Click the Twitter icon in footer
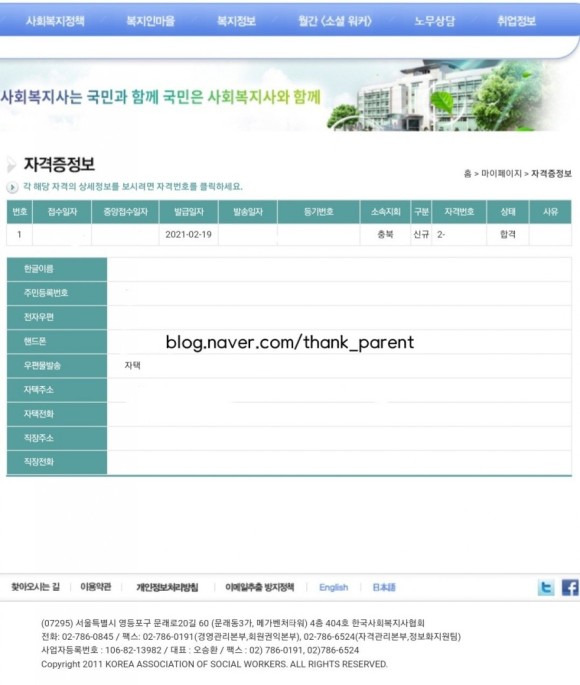580x685 pixels. (546, 587)
